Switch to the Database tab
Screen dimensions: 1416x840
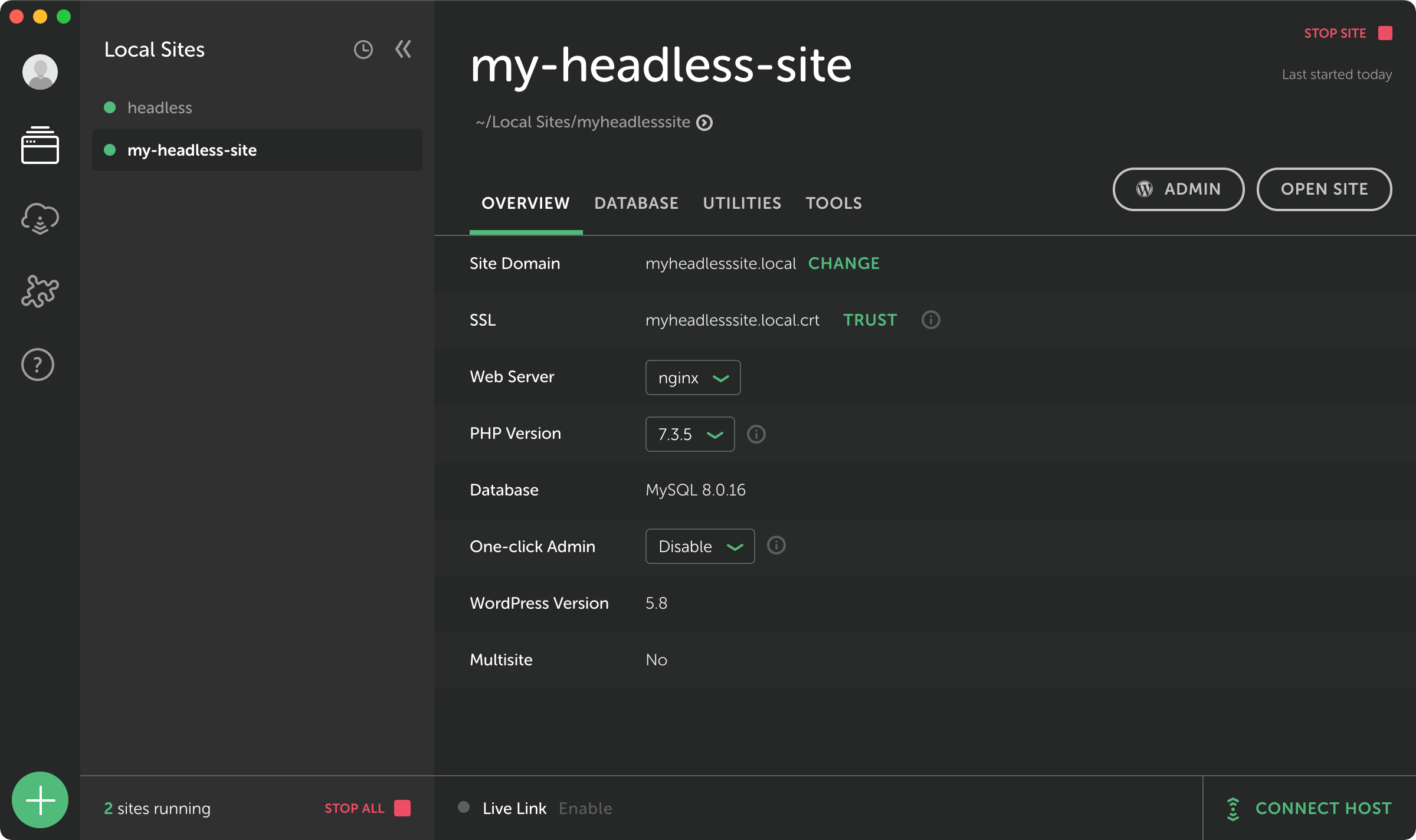point(637,204)
